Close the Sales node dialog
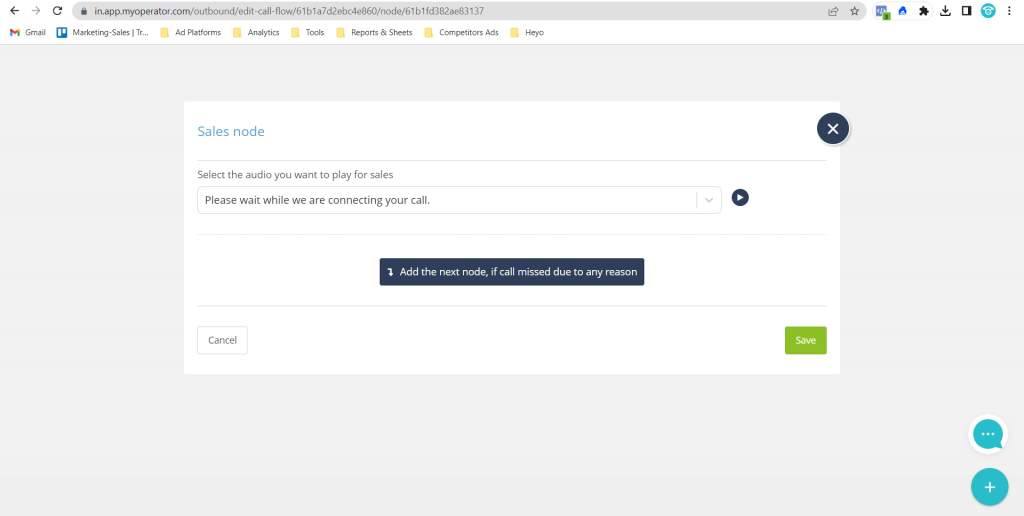1024x516 pixels. coord(833,129)
